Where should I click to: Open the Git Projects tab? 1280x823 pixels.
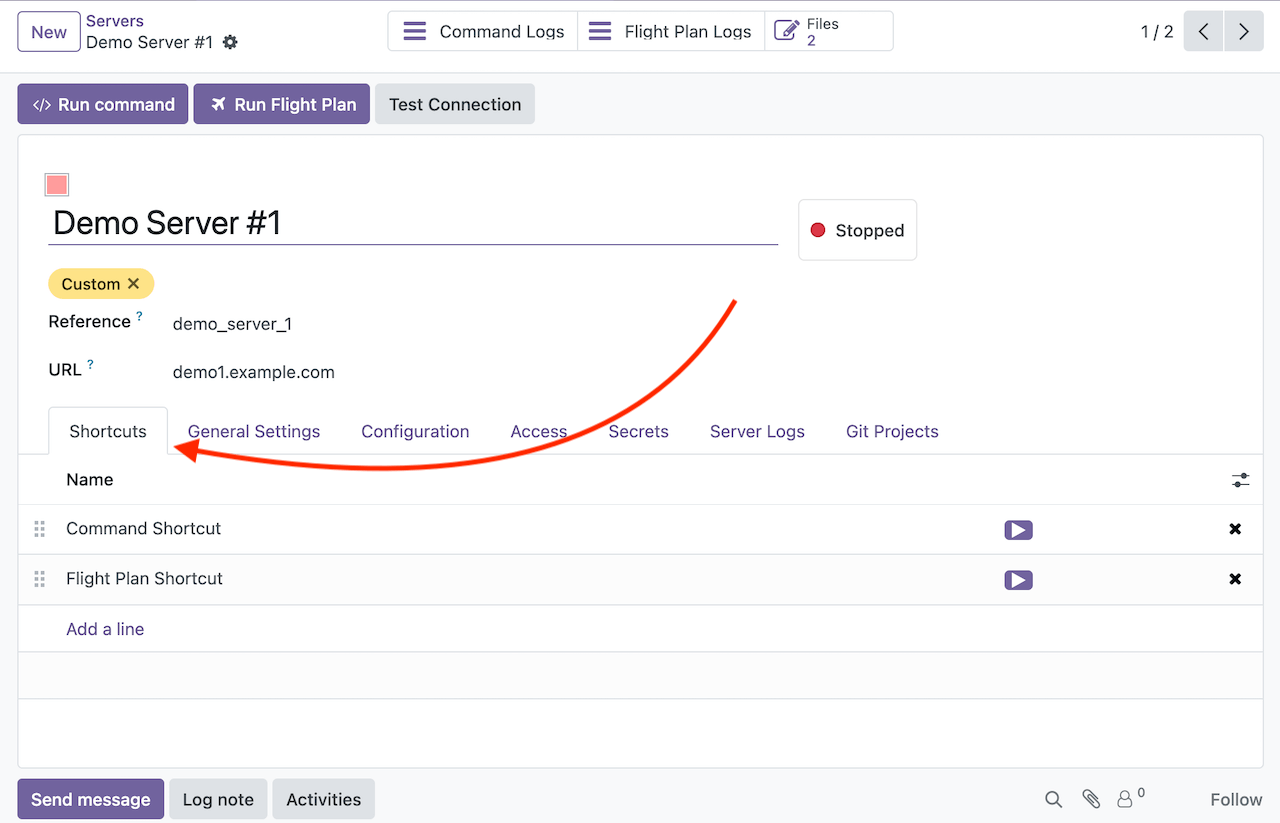891,431
